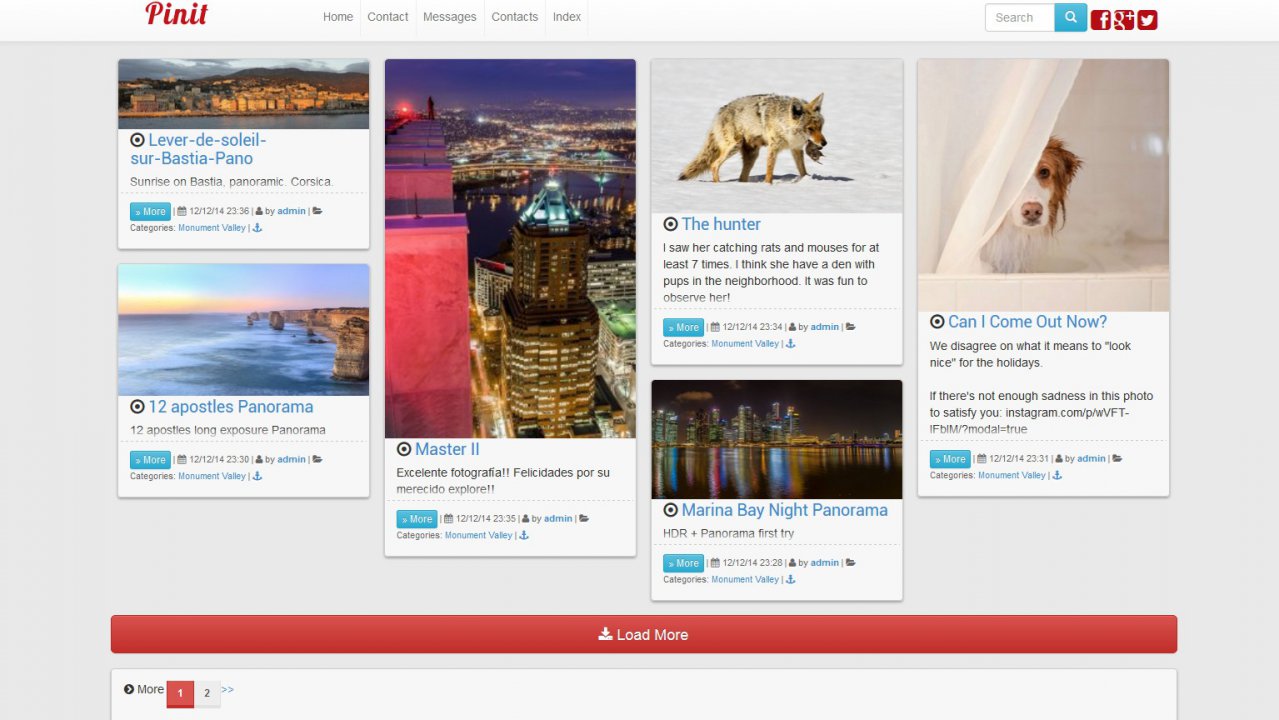Open the Twitter social icon
Screen dimensions: 1279x720
pos(1147,20)
